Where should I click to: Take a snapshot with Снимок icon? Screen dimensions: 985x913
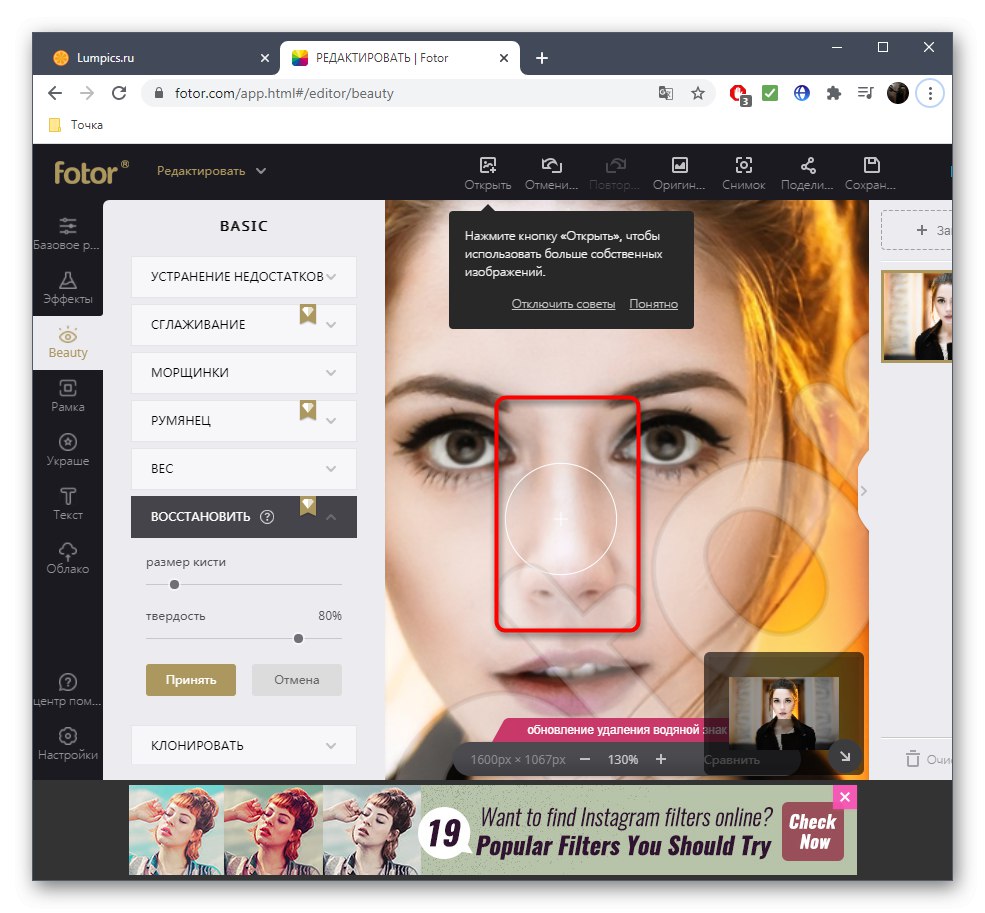pos(743,173)
